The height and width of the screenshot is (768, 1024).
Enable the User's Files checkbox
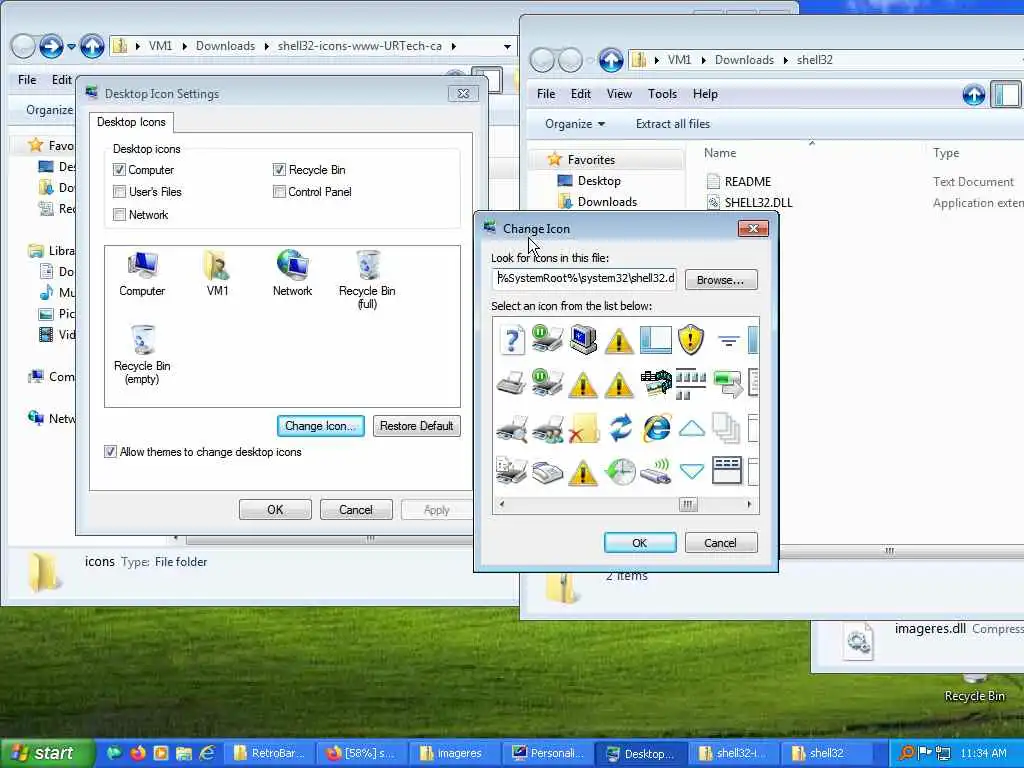coord(119,192)
